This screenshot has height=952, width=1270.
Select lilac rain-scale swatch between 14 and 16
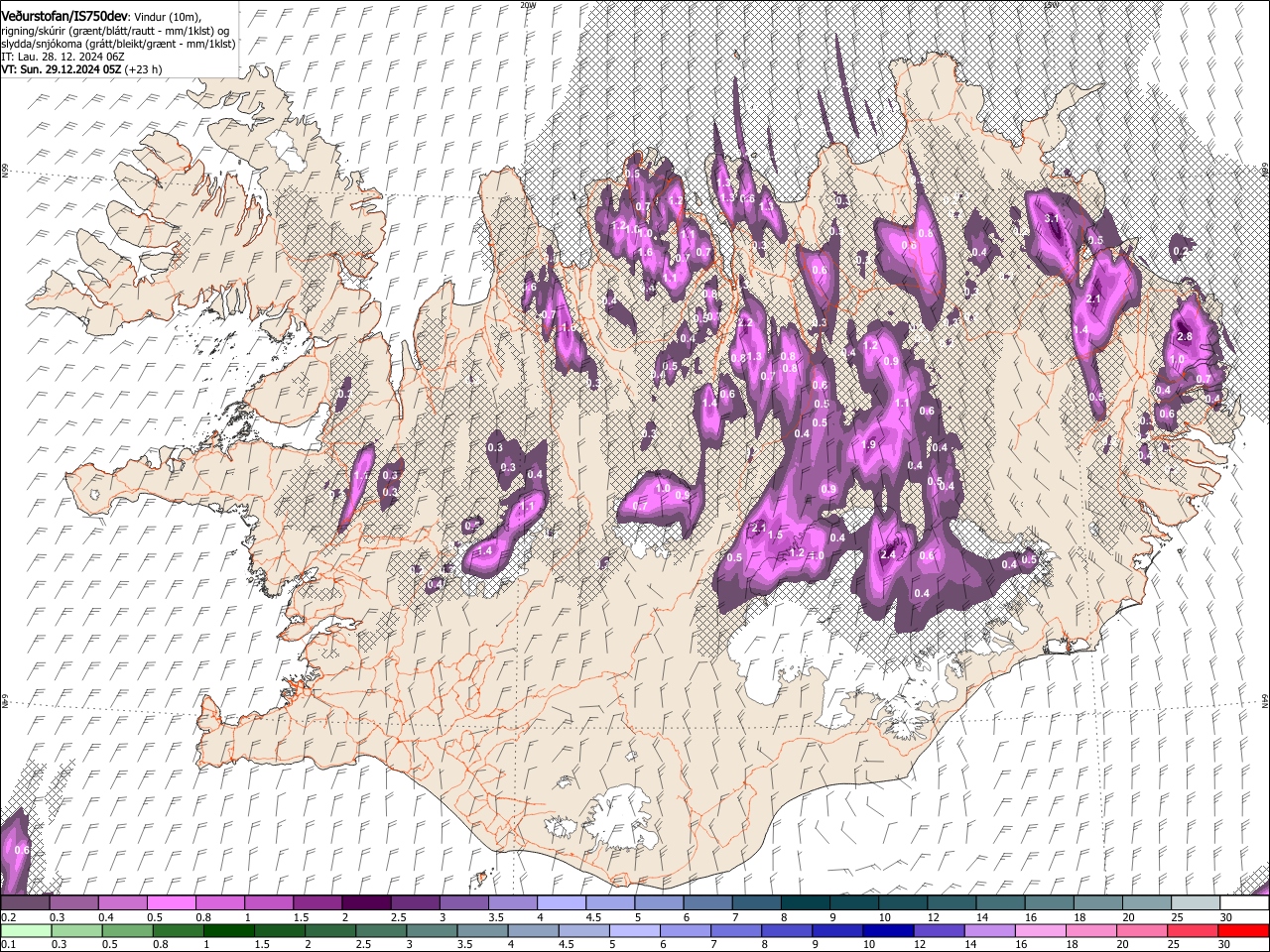(x=990, y=930)
